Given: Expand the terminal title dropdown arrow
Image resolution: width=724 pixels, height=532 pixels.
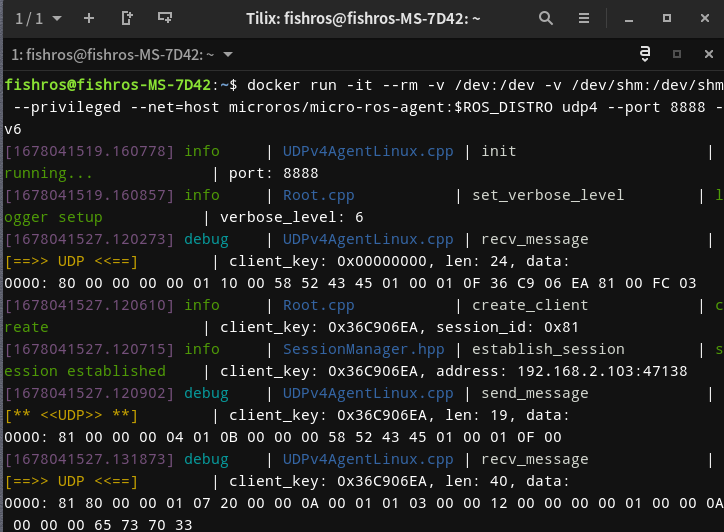Looking at the screenshot, I should click(229, 54).
